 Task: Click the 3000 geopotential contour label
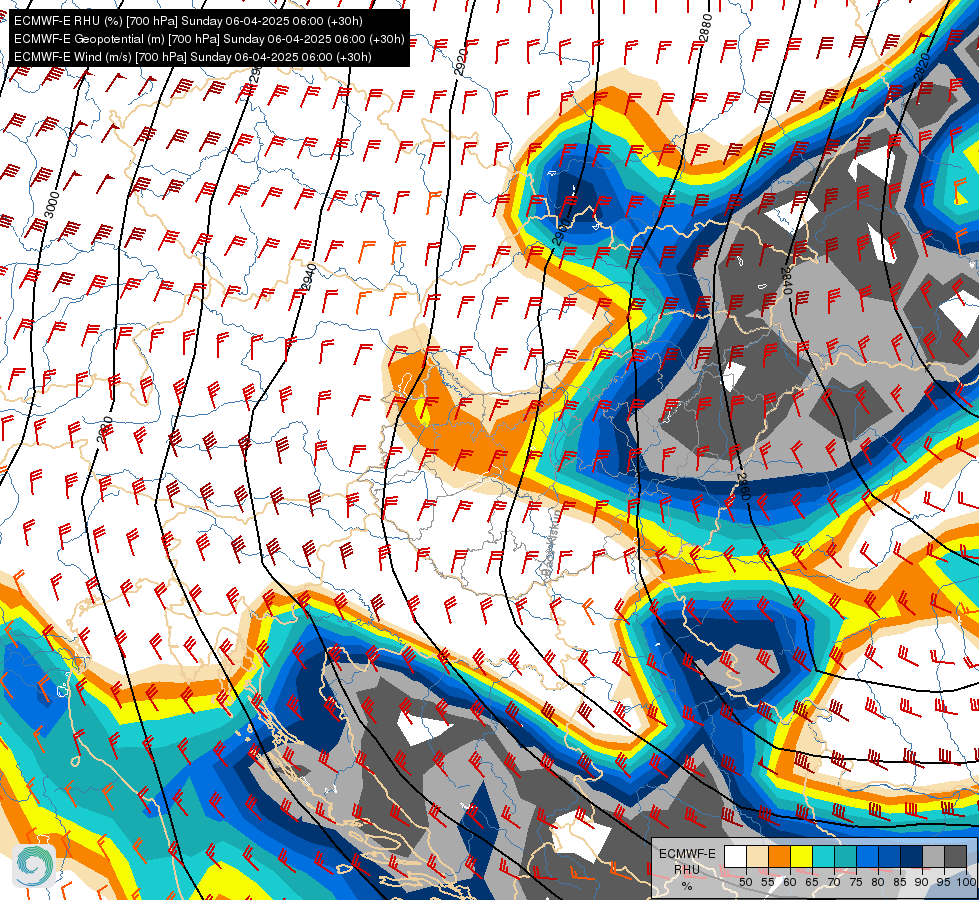[52, 205]
